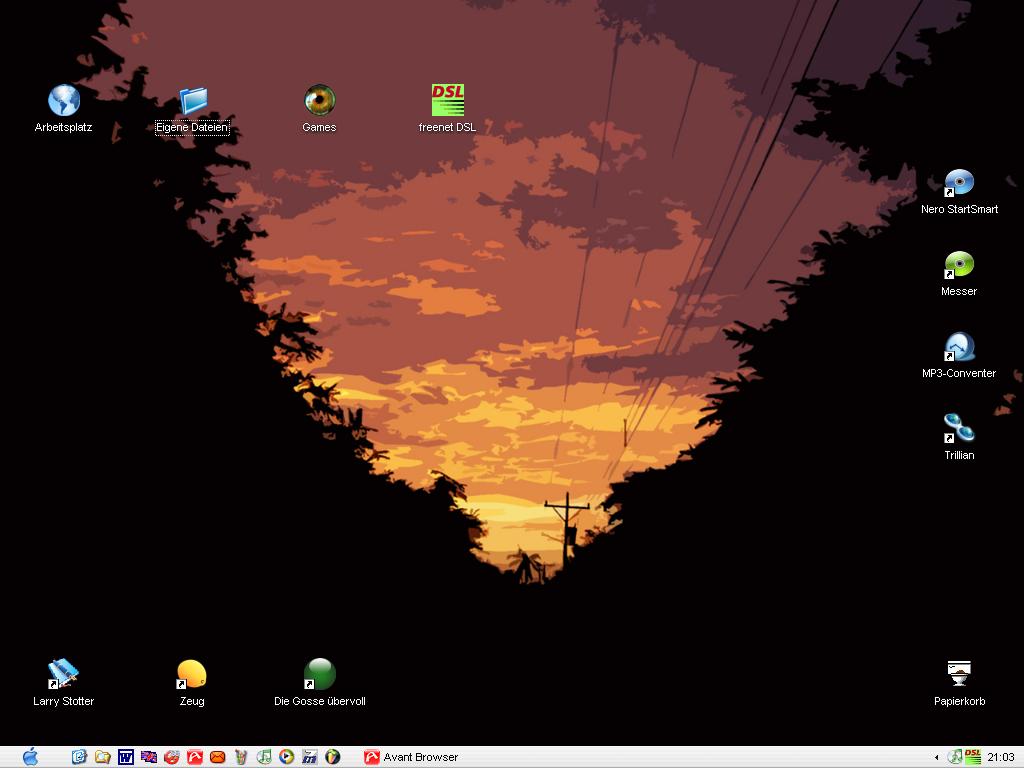Launch the Nero StartSmart shortcut
Viewport: 1024px width, 768px height.
click(959, 184)
